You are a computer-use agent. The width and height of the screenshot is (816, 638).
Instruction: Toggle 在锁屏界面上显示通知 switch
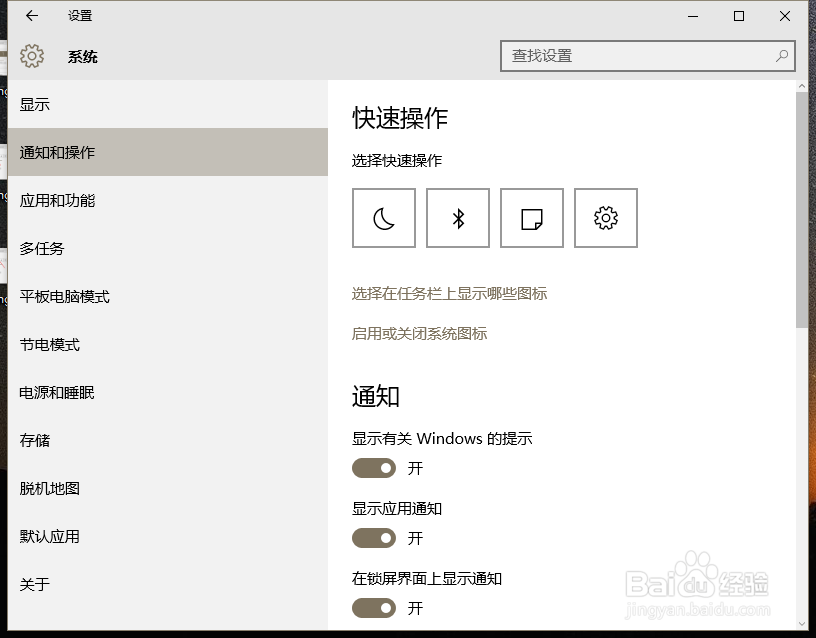(374, 607)
